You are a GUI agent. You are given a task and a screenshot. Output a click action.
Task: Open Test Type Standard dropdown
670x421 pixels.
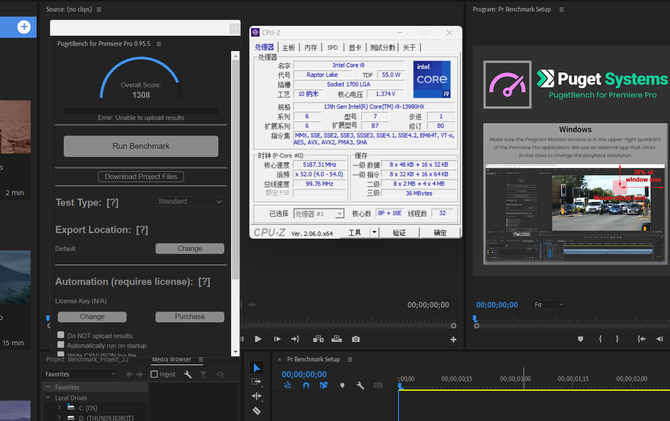[190, 201]
